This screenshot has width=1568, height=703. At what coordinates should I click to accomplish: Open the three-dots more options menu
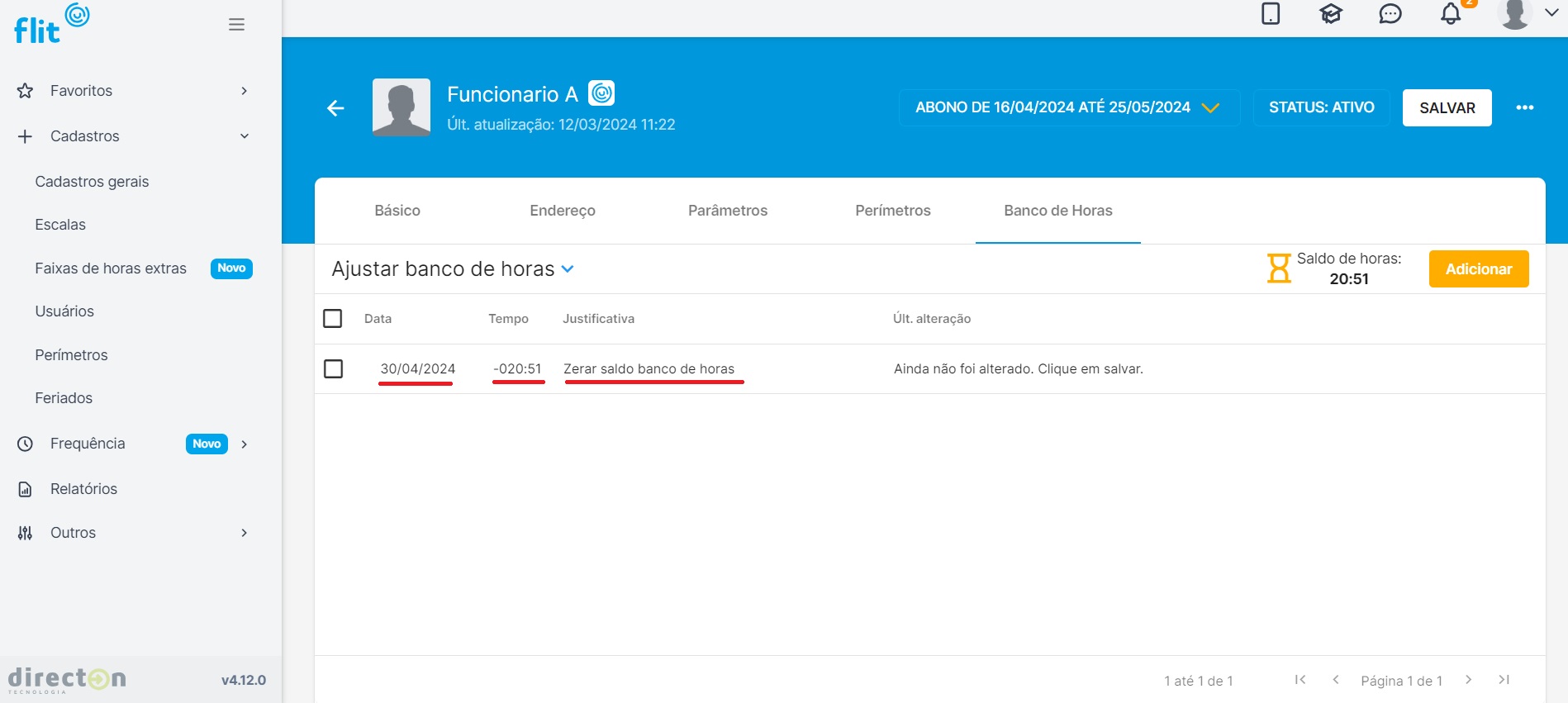click(1525, 107)
